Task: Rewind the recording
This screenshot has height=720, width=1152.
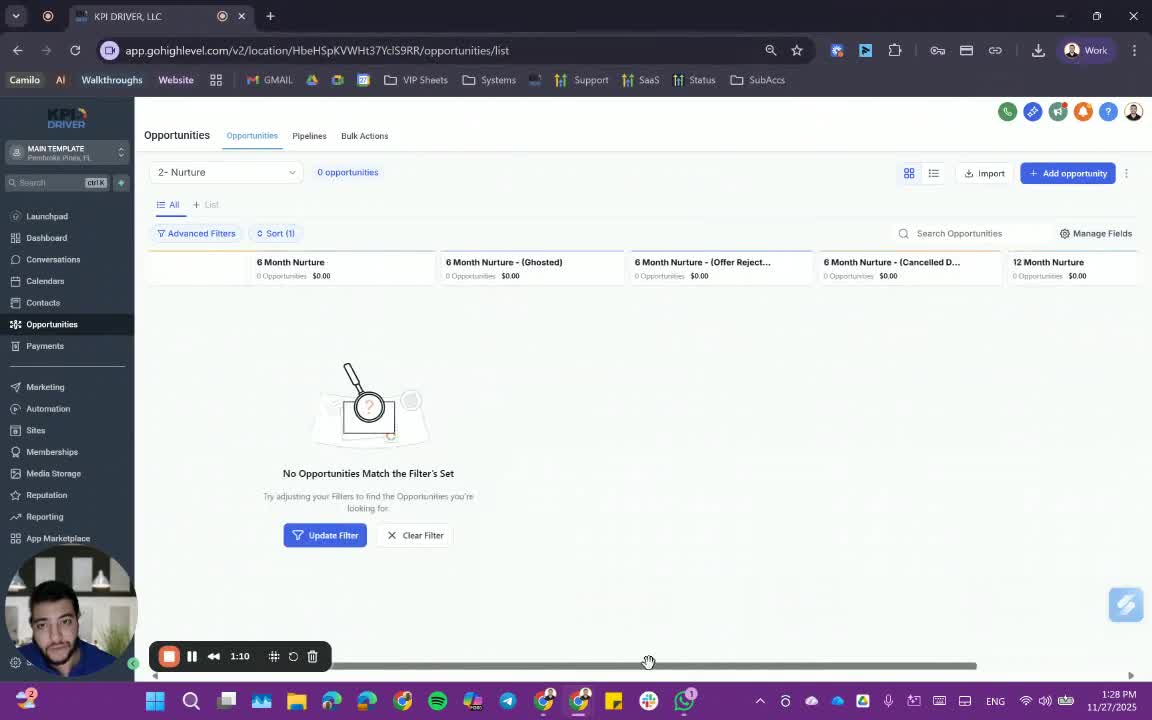Action: pyautogui.click(x=214, y=657)
